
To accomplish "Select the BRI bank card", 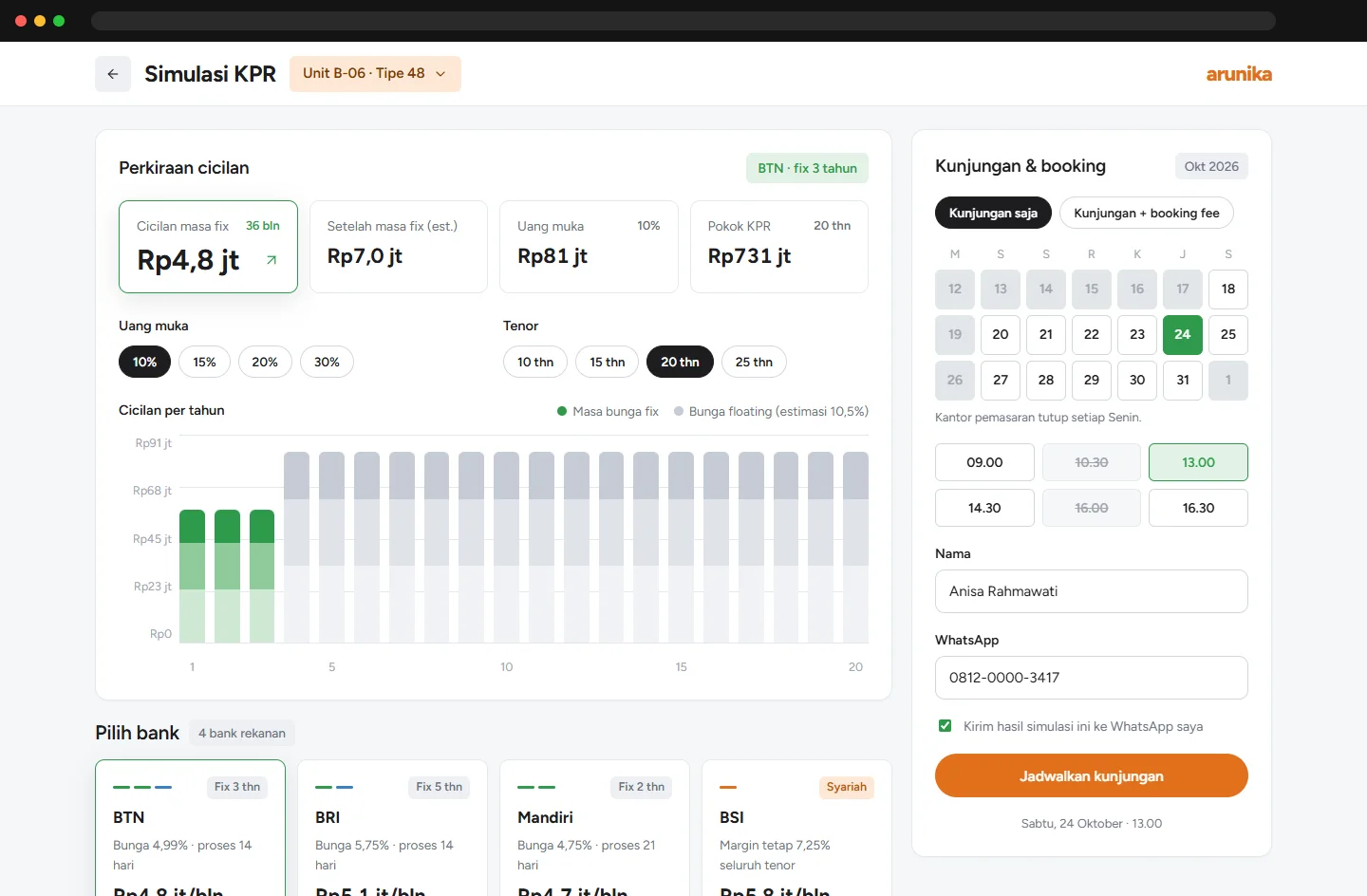I will coord(392,828).
